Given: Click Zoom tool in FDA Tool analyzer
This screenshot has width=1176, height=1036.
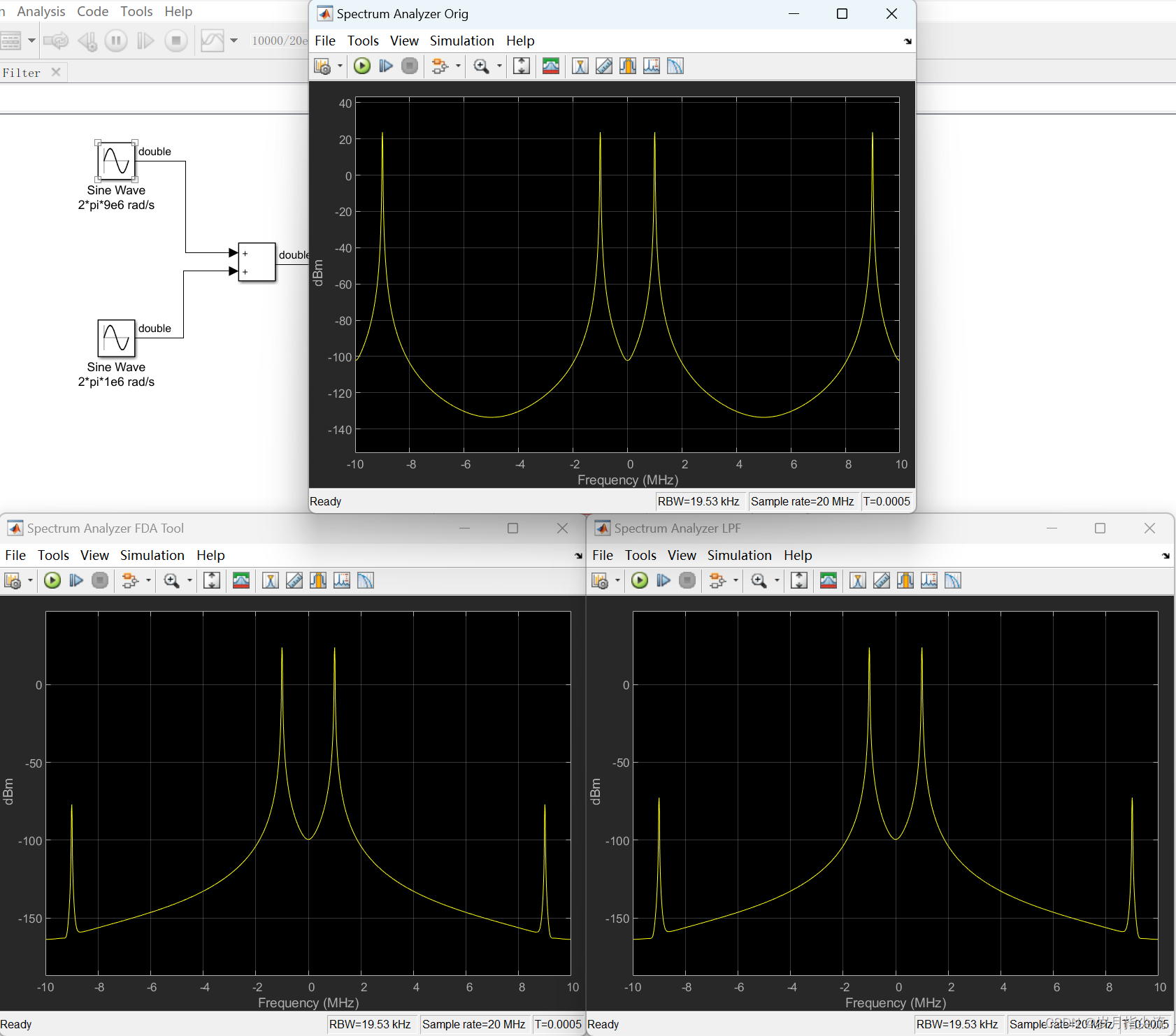Looking at the screenshot, I should (171, 580).
